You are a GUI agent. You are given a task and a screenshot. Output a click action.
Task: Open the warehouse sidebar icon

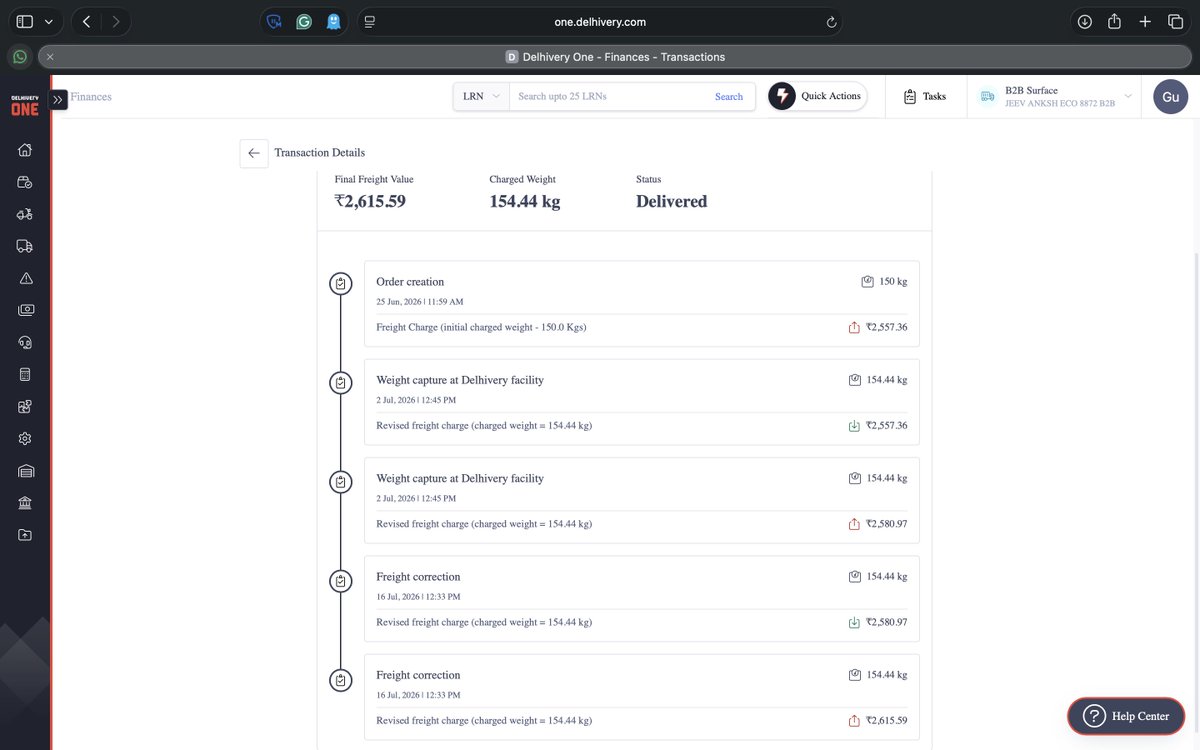[25, 471]
